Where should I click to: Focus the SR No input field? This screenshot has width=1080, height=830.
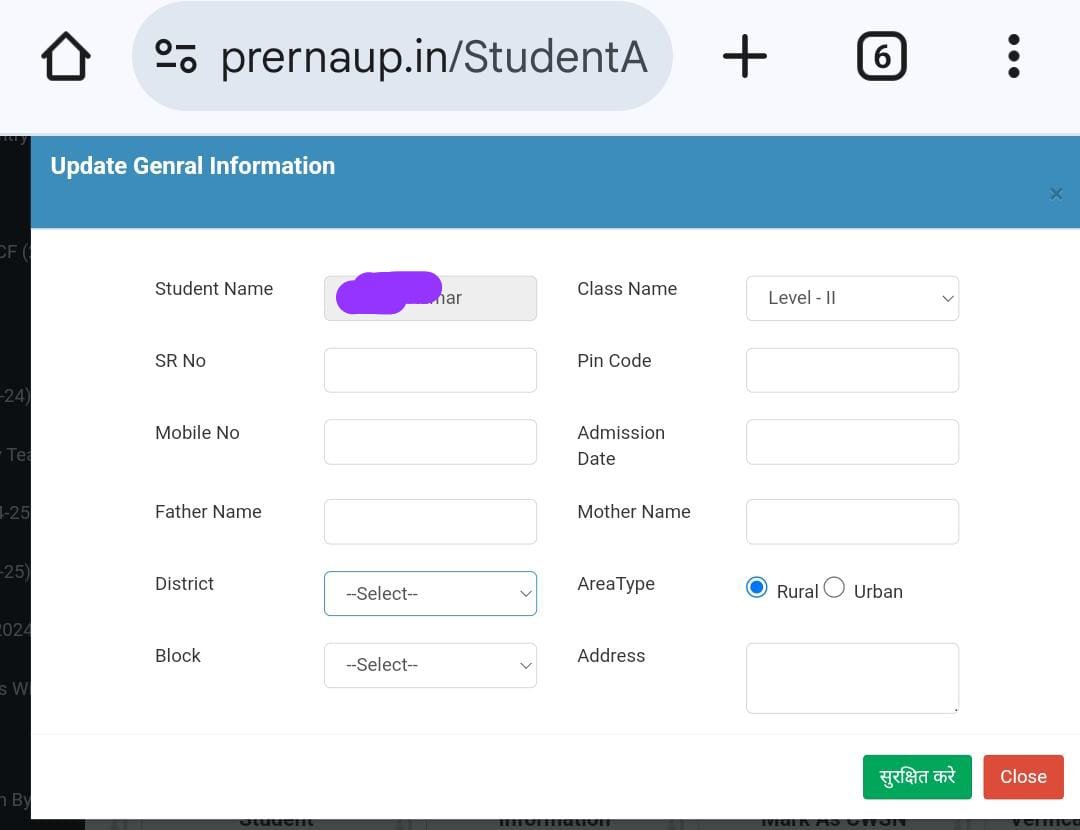pyautogui.click(x=430, y=370)
